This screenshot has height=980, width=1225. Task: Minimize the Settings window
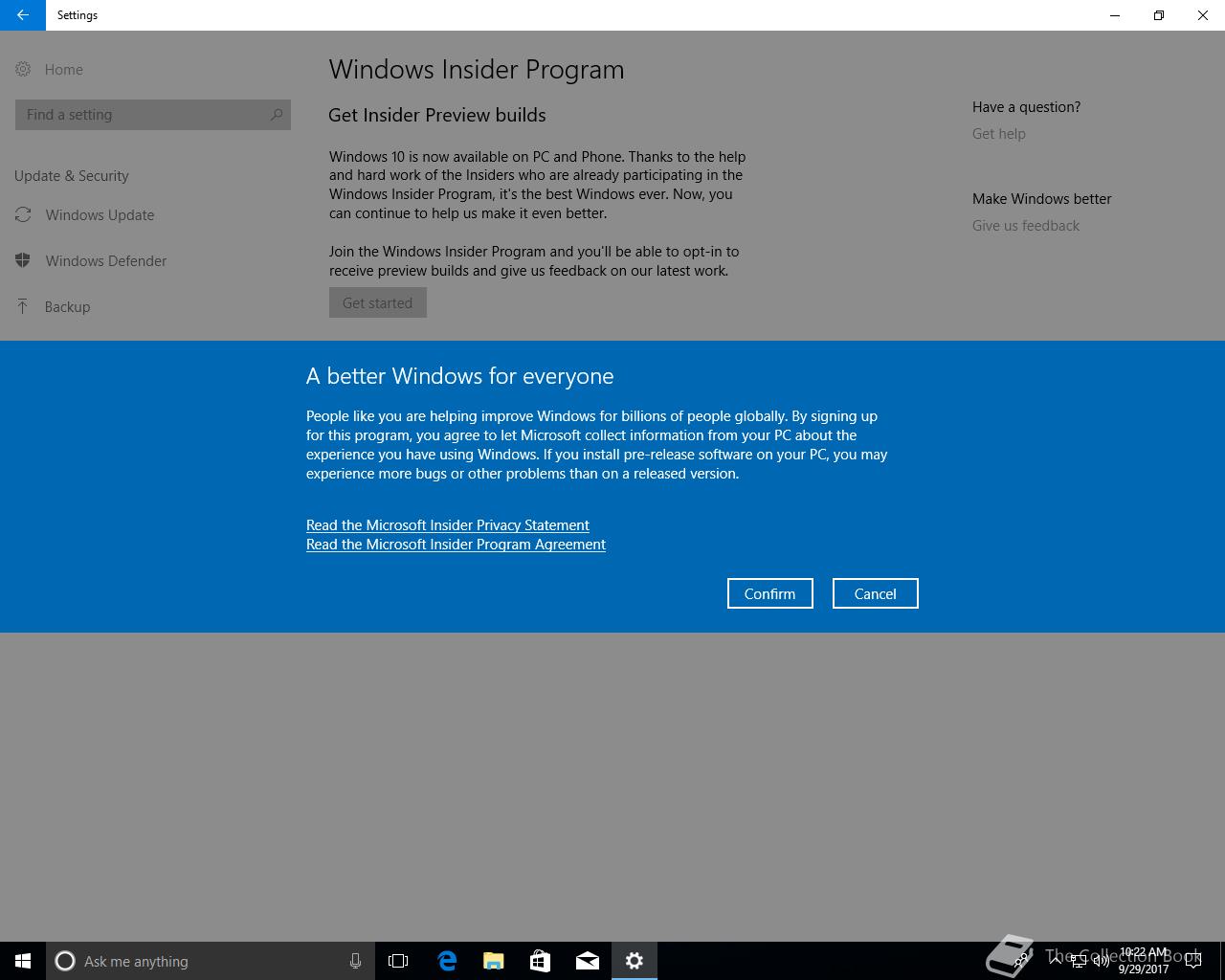1115,15
